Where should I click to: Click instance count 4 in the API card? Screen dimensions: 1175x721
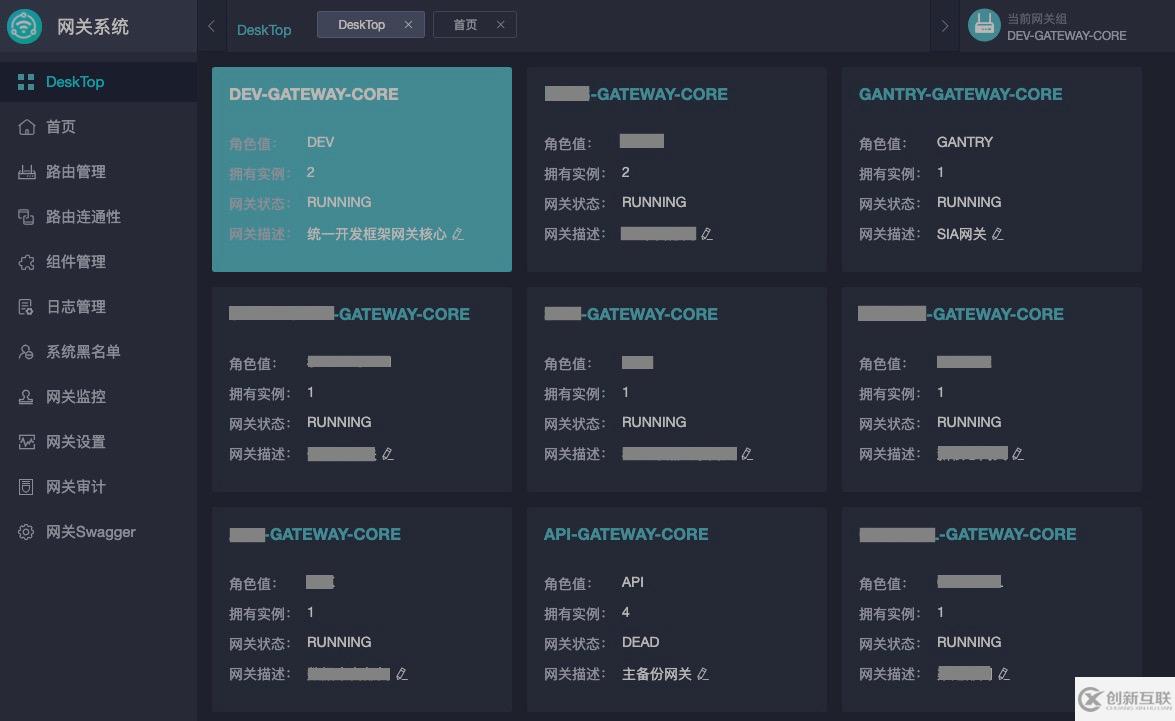(626, 612)
